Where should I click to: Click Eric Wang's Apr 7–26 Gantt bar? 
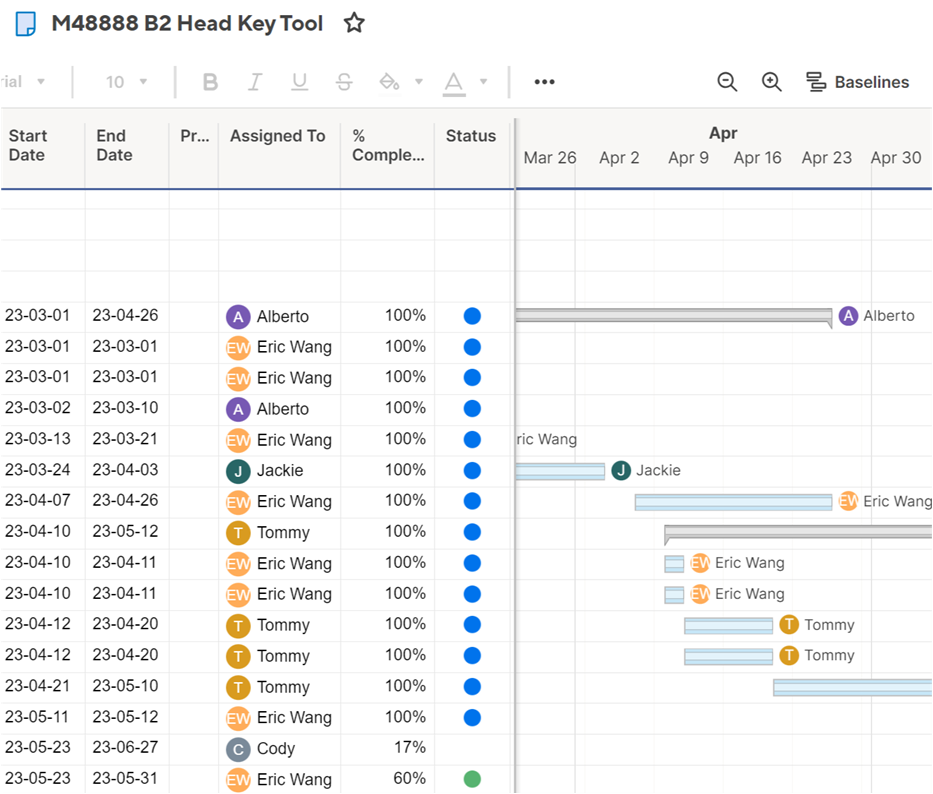pyautogui.click(x=733, y=502)
